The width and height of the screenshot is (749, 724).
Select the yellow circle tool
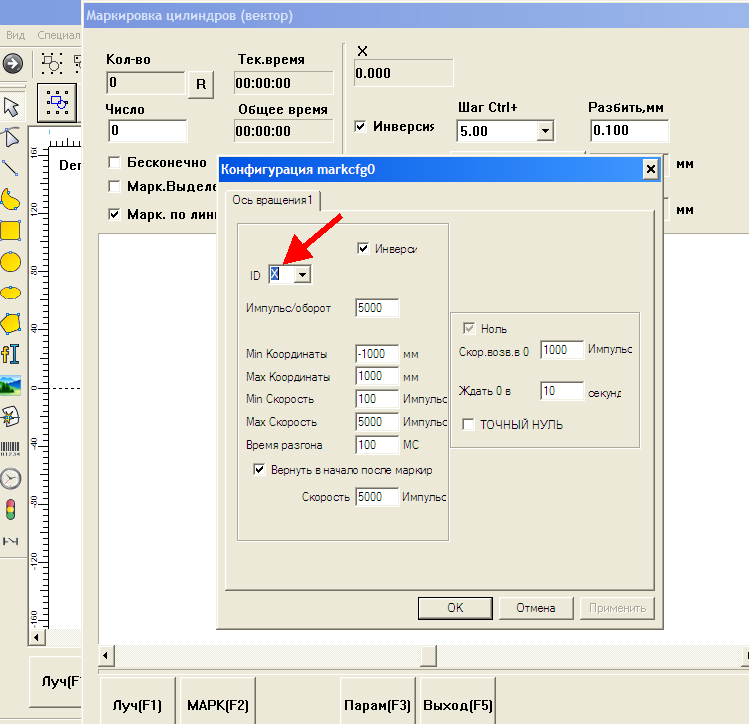[x=11, y=262]
